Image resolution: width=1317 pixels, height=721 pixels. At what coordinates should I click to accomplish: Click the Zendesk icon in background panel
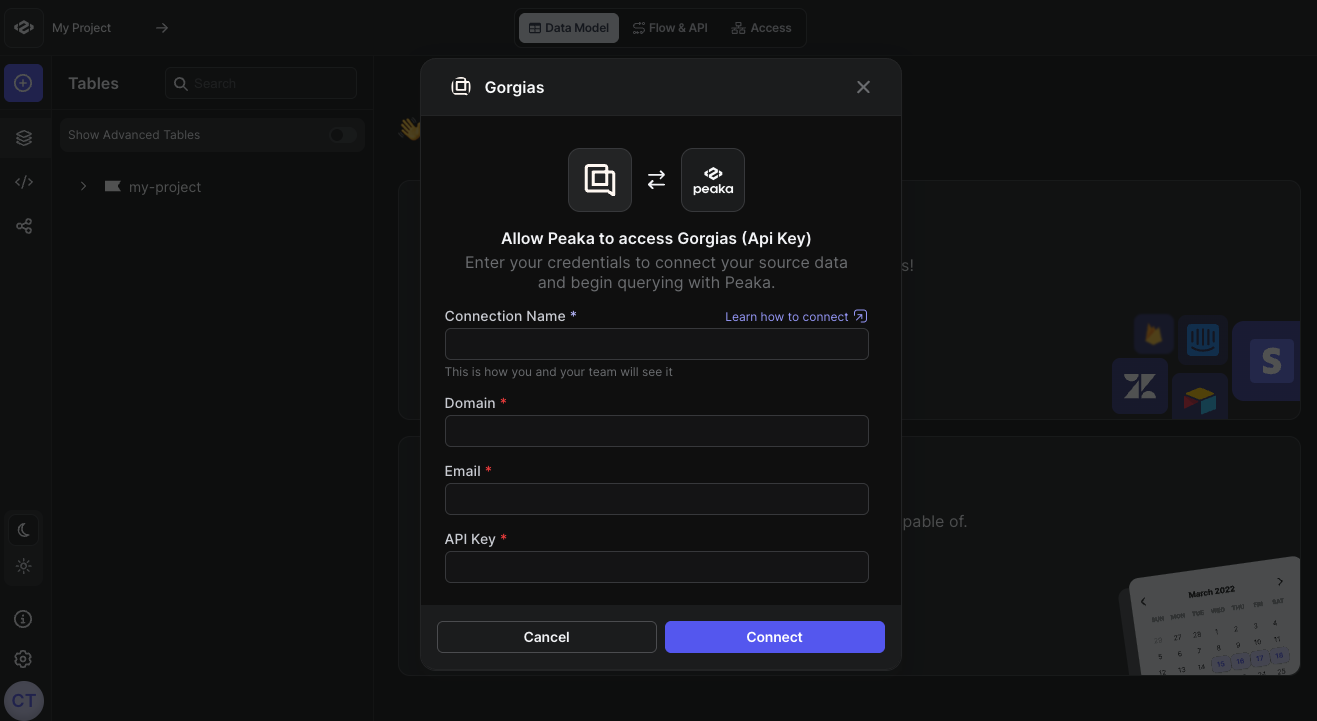pyautogui.click(x=1140, y=386)
